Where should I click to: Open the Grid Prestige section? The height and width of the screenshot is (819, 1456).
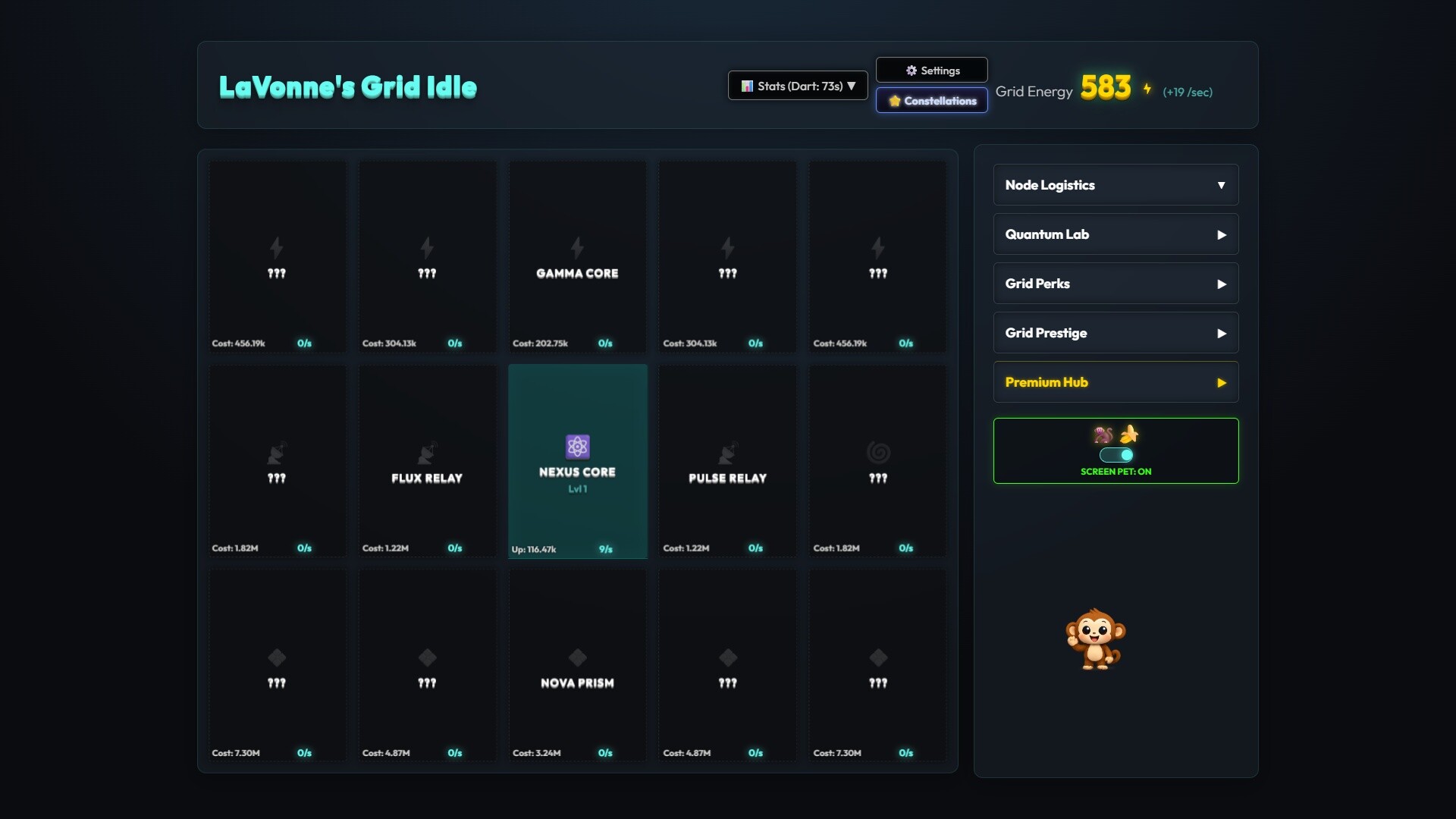1116,333
